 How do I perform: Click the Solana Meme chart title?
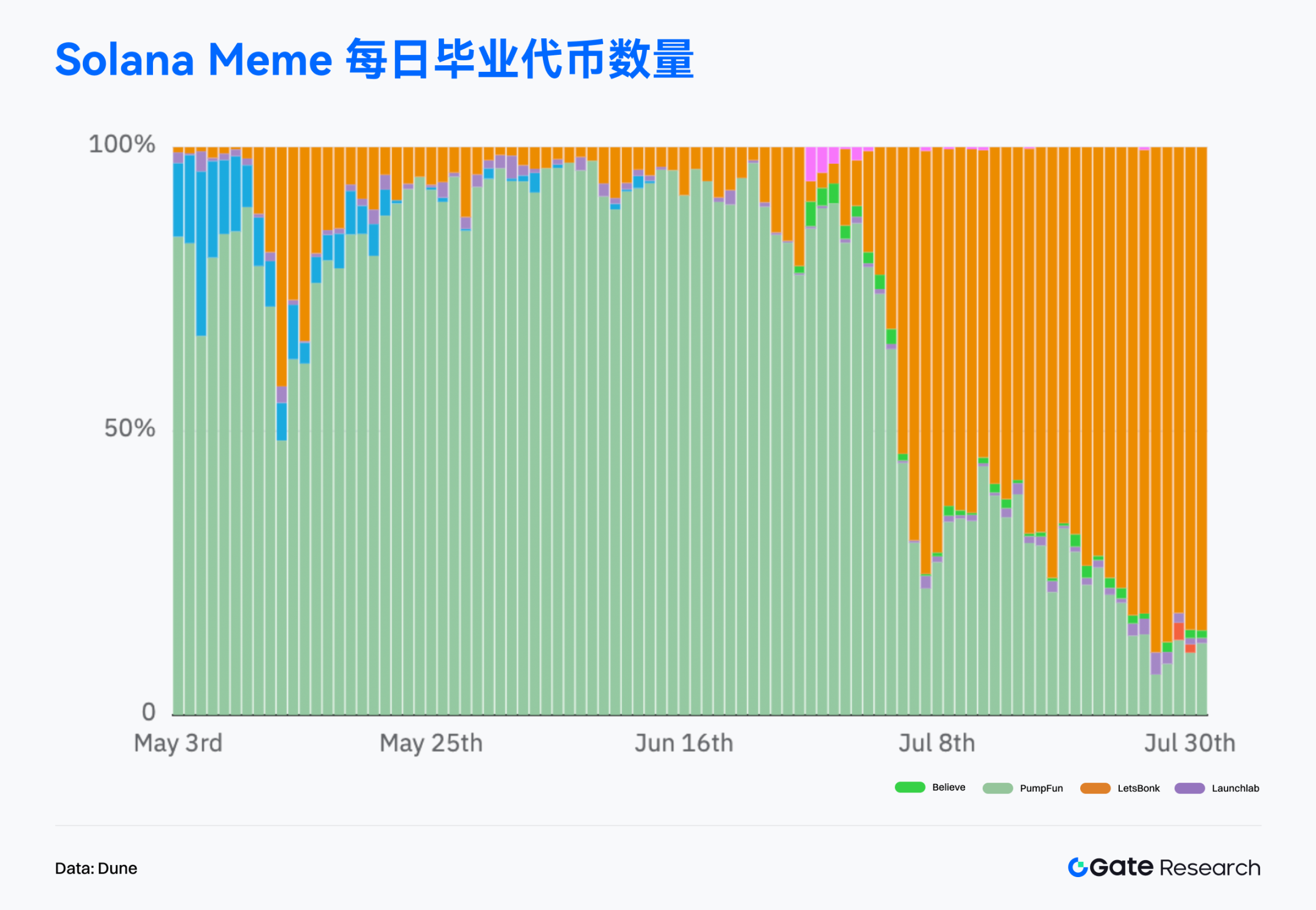pos(374,59)
